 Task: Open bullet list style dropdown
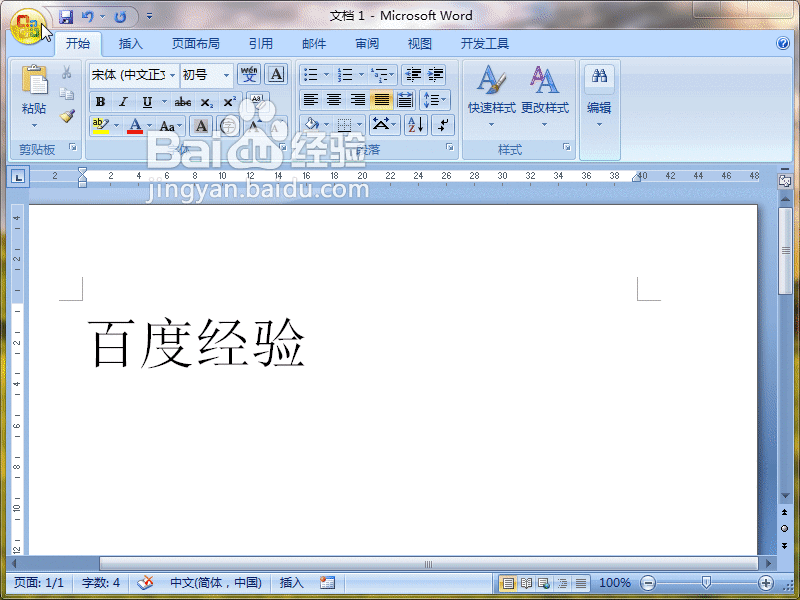[x=327, y=74]
